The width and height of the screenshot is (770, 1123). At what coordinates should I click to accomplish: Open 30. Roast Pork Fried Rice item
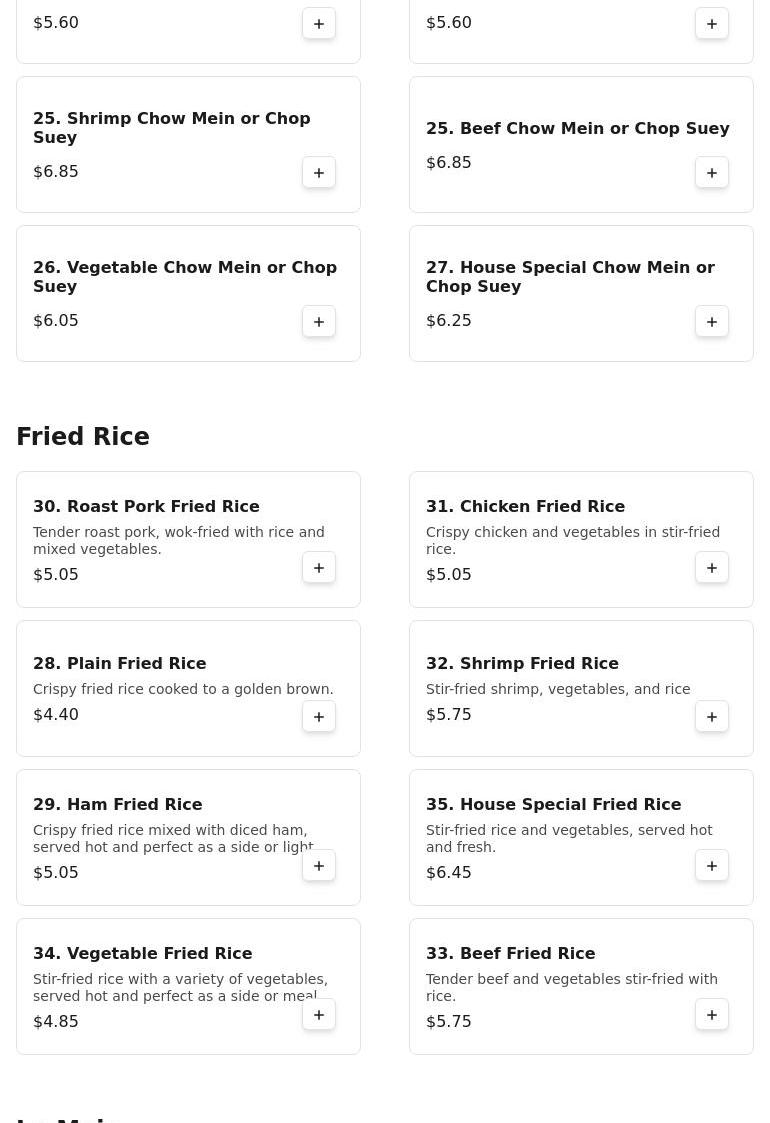click(x=146, y=506)
